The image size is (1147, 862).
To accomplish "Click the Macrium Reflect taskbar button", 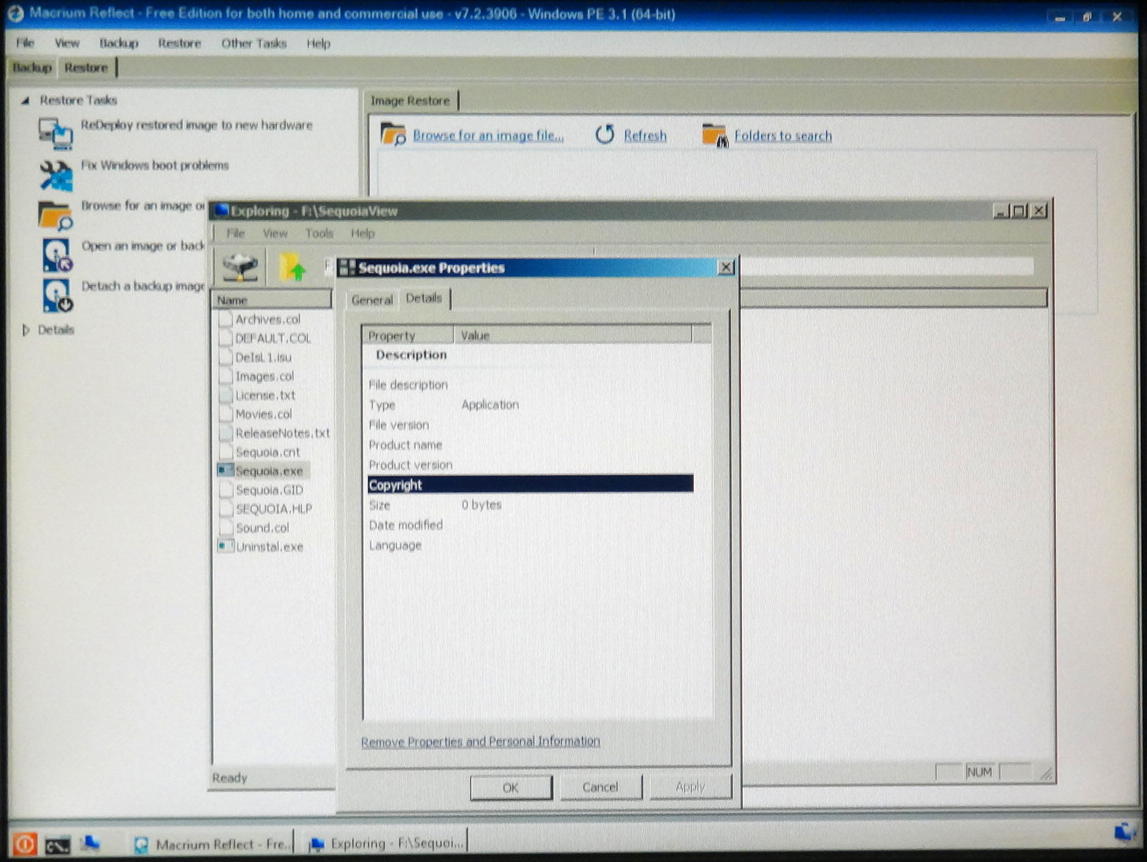I will (x=212, y=844).
